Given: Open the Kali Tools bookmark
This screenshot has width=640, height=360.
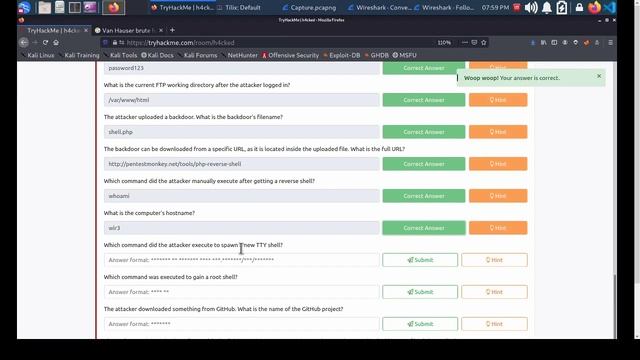Looking at the screenshot, I should (x=120, y=55).
